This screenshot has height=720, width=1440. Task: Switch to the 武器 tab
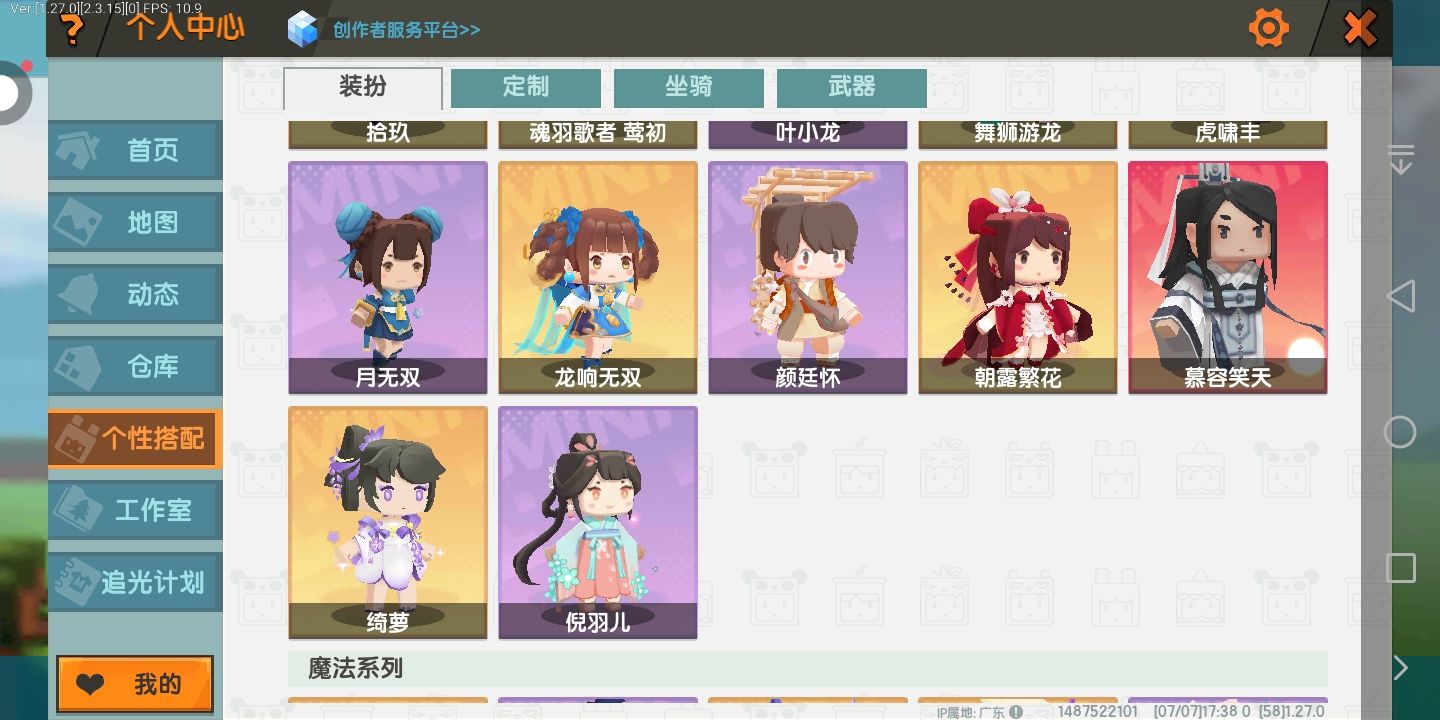[852, 87]
